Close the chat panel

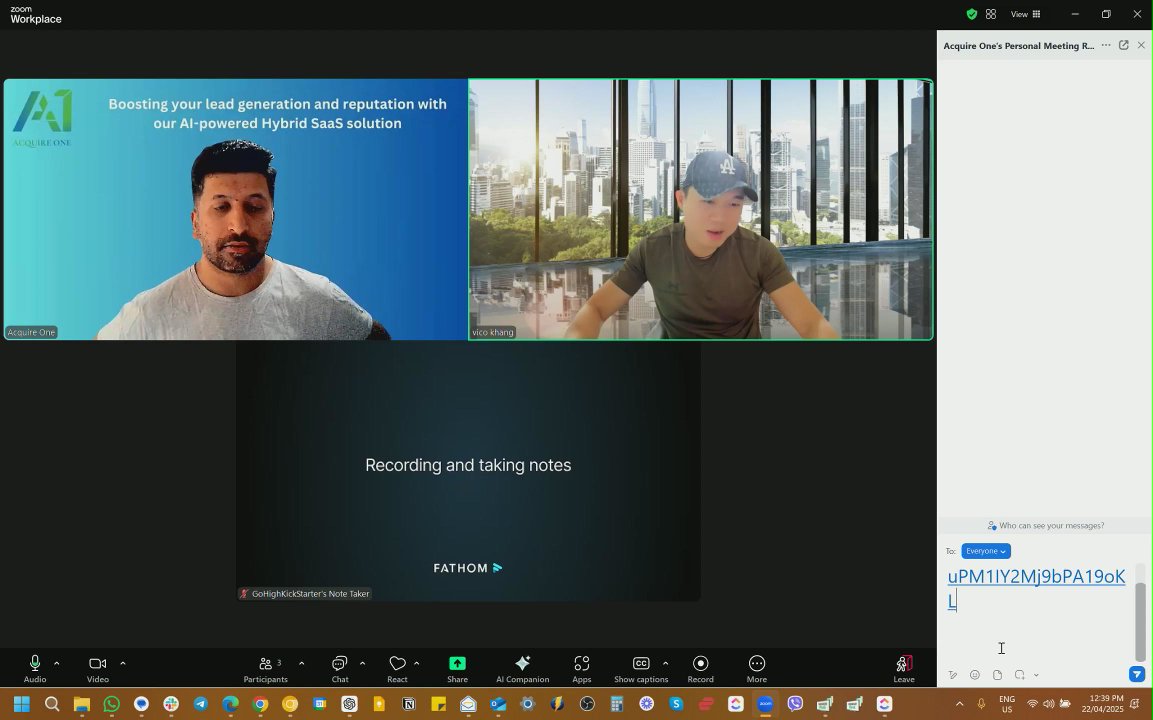(1141, 45)
